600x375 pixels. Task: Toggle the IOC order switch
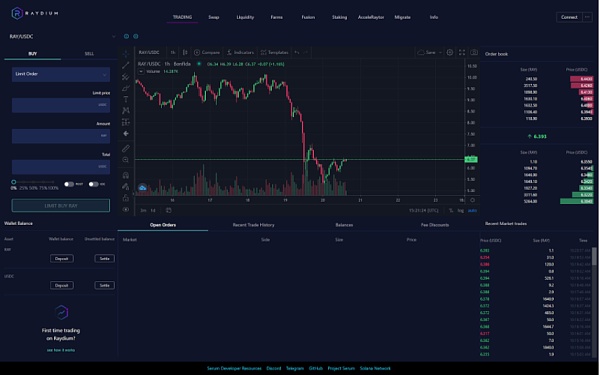[x=93, y=184]
